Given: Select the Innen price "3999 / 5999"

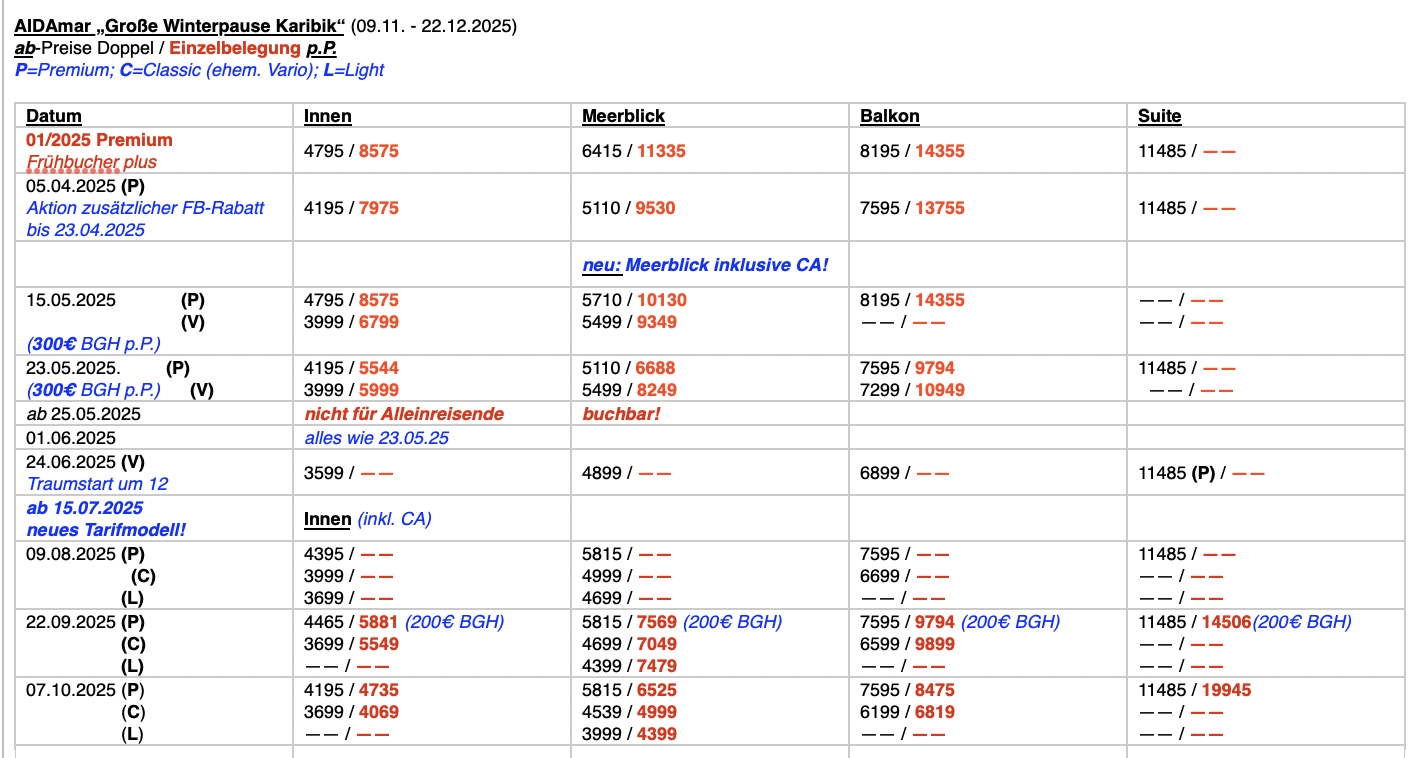Looking at the screenshot, I should point(351,390).
